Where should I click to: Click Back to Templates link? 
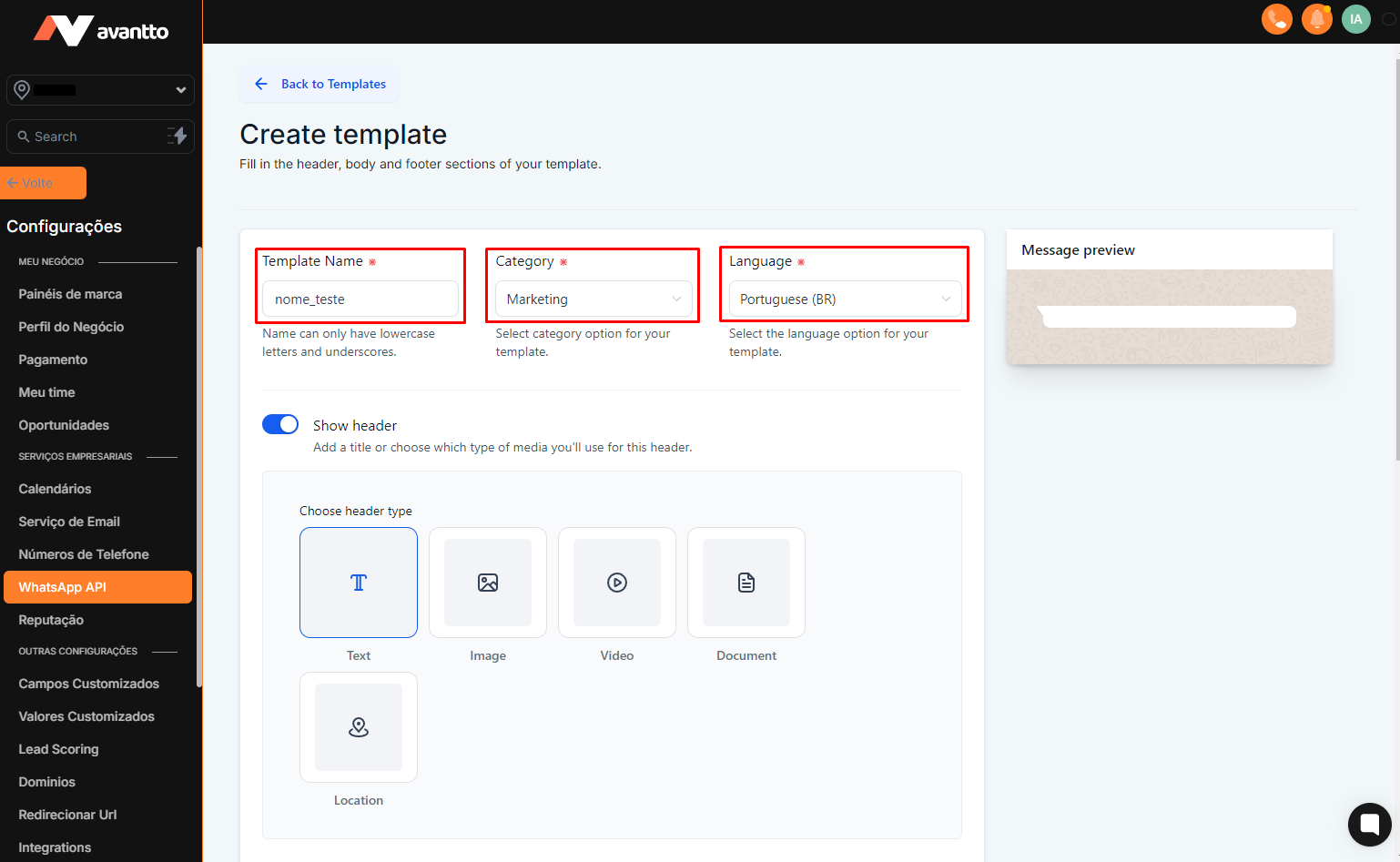(320, 84)
